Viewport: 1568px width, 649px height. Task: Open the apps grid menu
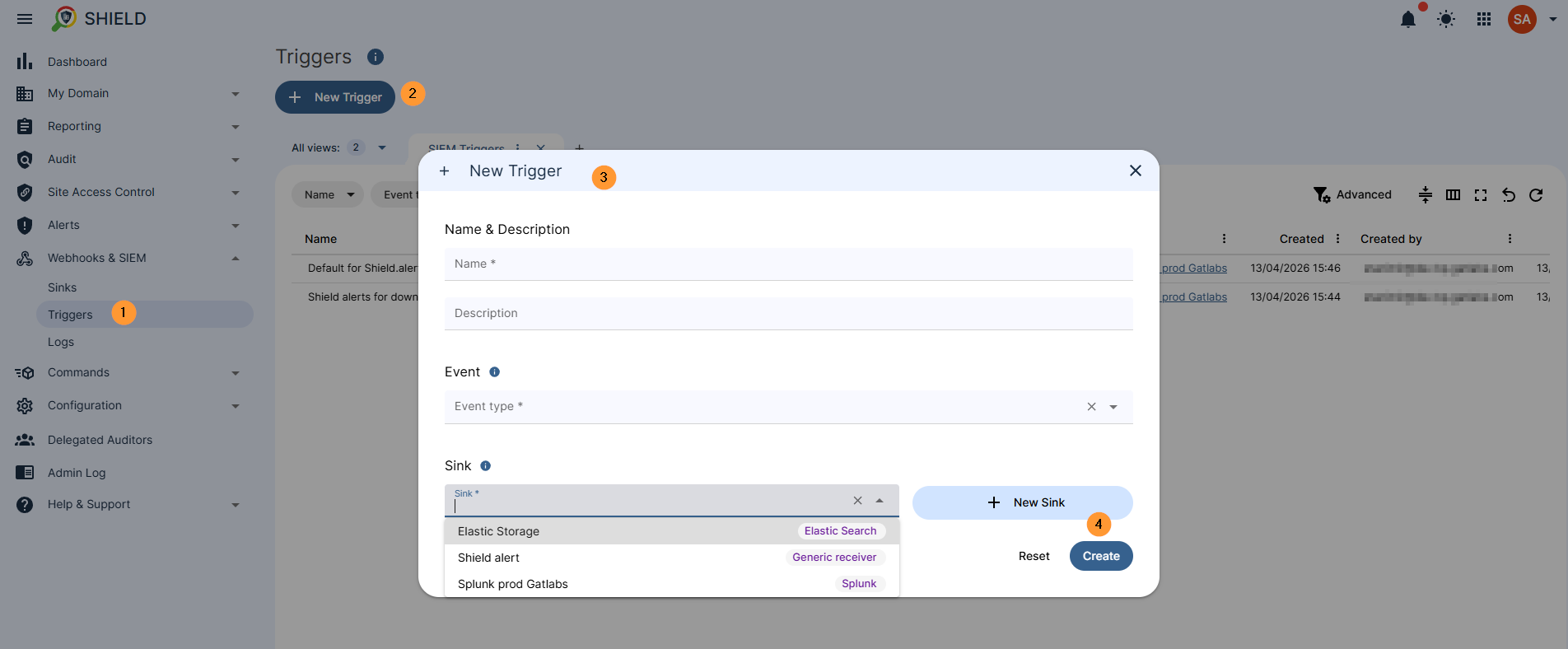point(1484,19)
